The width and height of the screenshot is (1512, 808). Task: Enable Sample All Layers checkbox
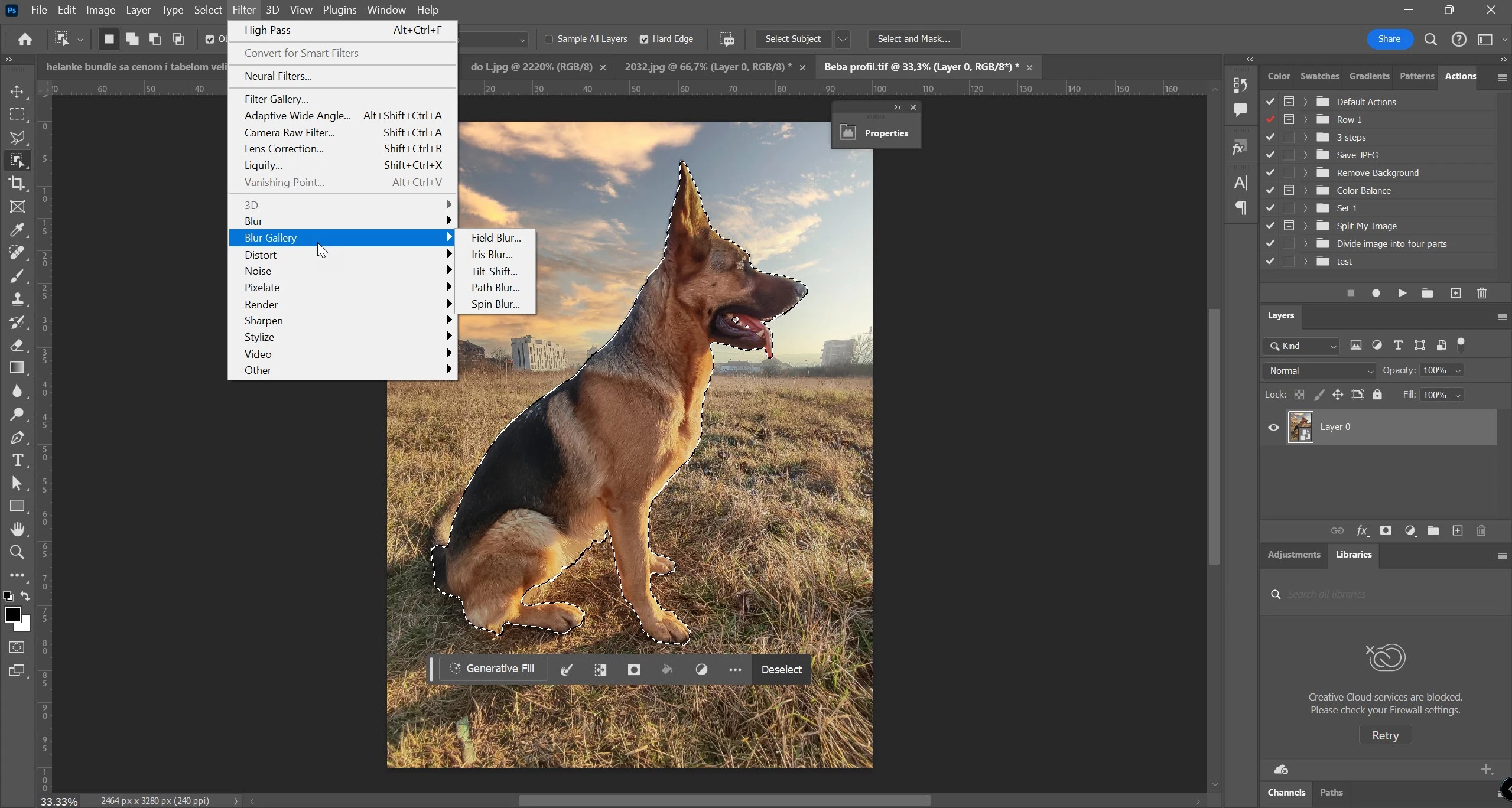tap(549, 39)
